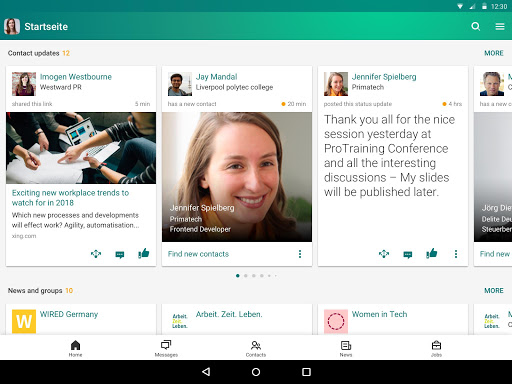Jump to second page indicator dot
Image resolution: width=512 pixels, height=384 pixels.
246,276
